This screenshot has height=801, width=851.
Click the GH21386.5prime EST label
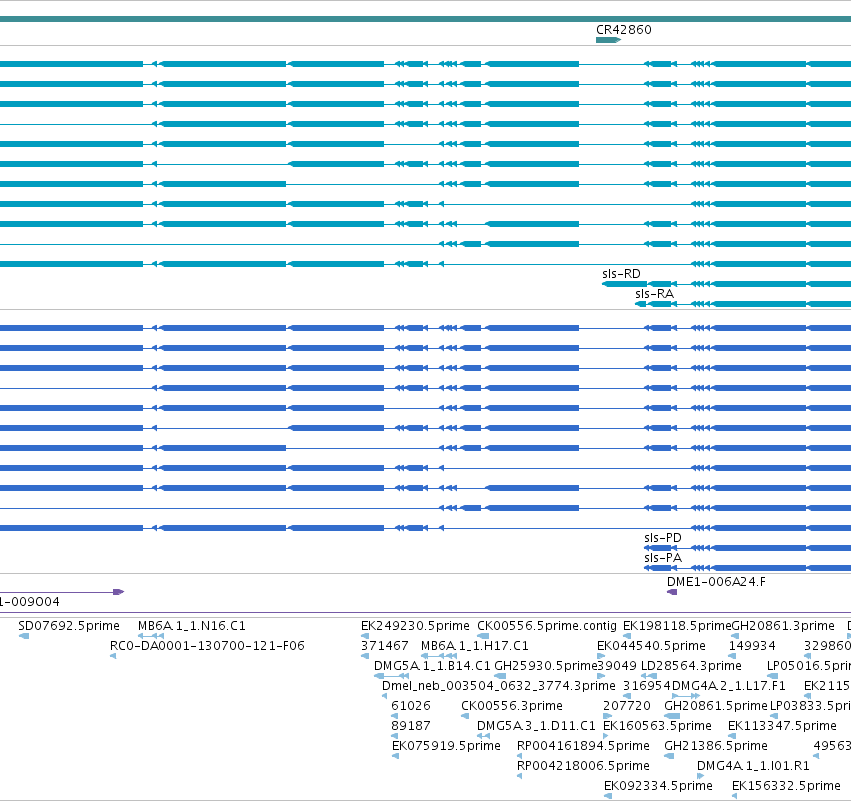coord(716,746)
